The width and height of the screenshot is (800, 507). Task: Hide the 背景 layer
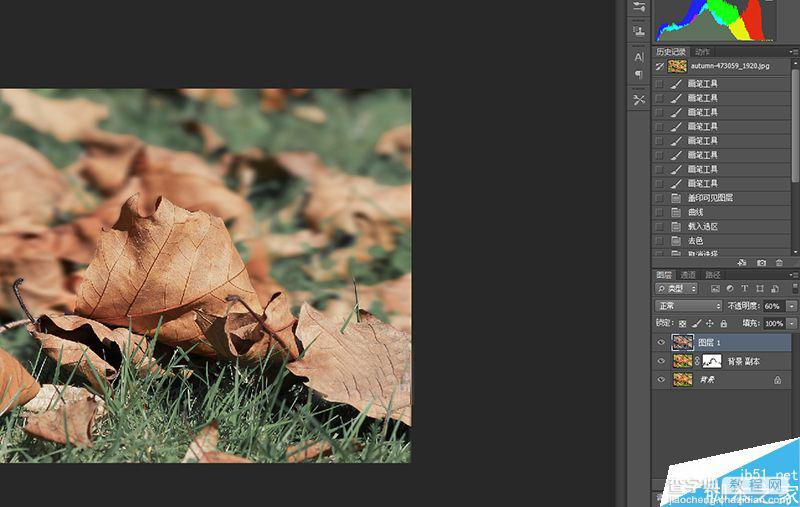click(661, 379)
